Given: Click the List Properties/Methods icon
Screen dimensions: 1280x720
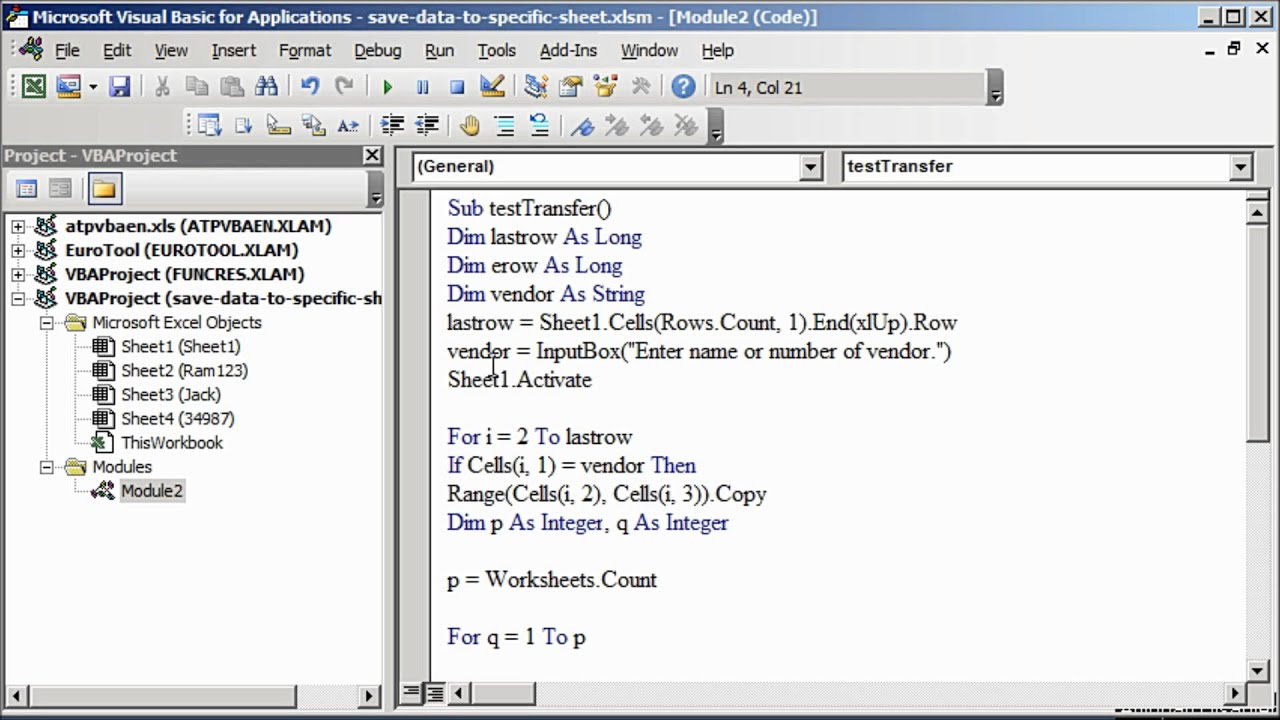Looking at the screenshot, I should click(x=209, y=125).
